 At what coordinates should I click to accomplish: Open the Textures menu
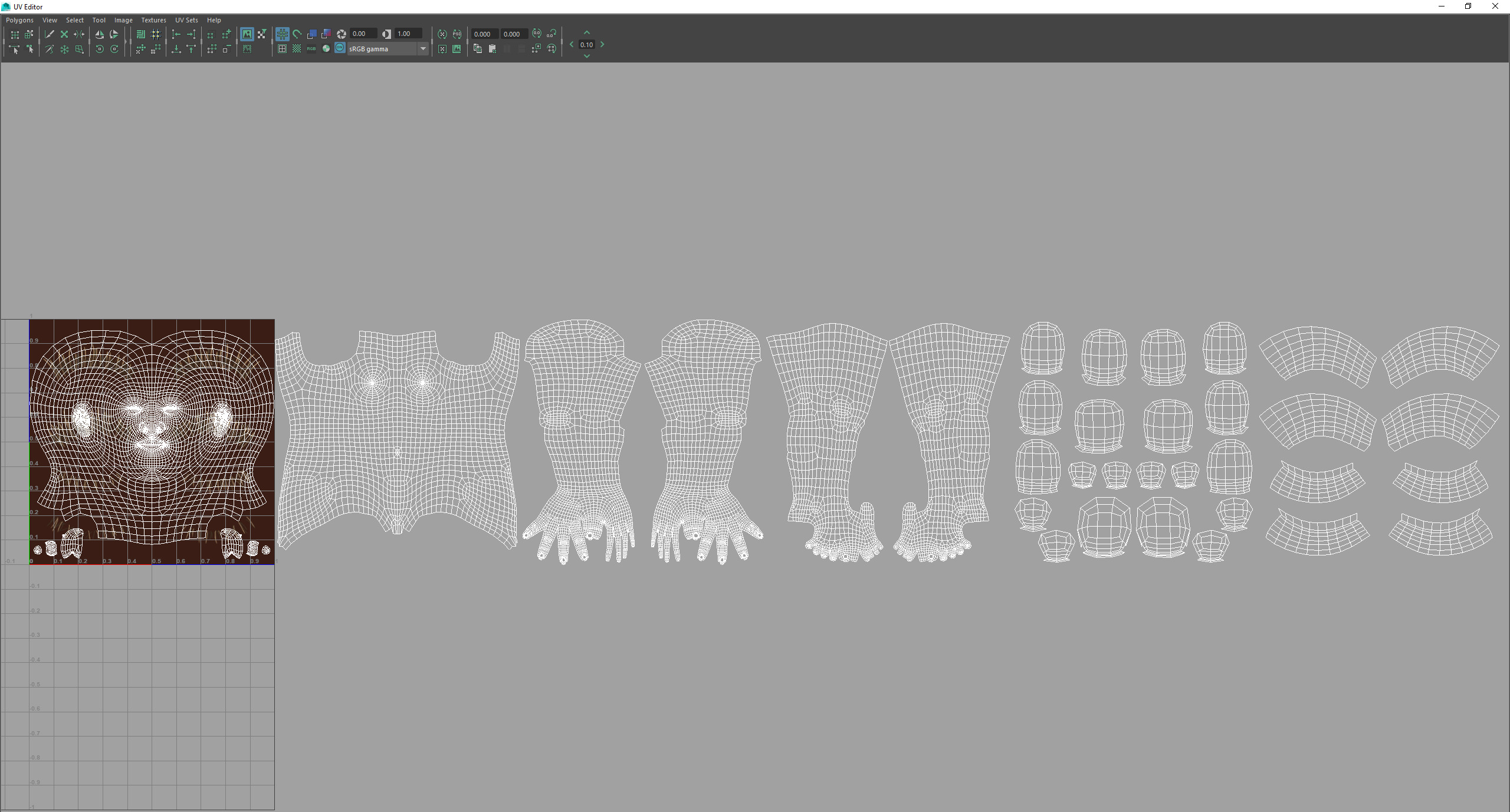pos(153,20)
